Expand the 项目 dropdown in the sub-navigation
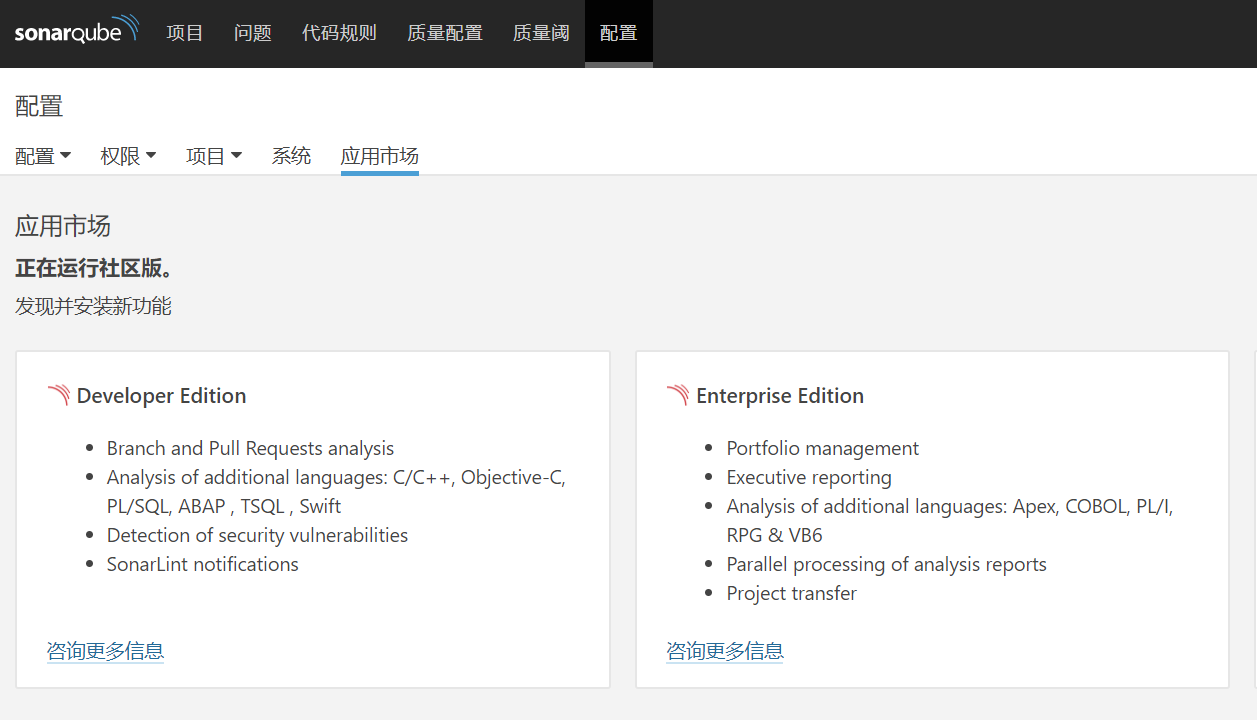 point(214,156)
